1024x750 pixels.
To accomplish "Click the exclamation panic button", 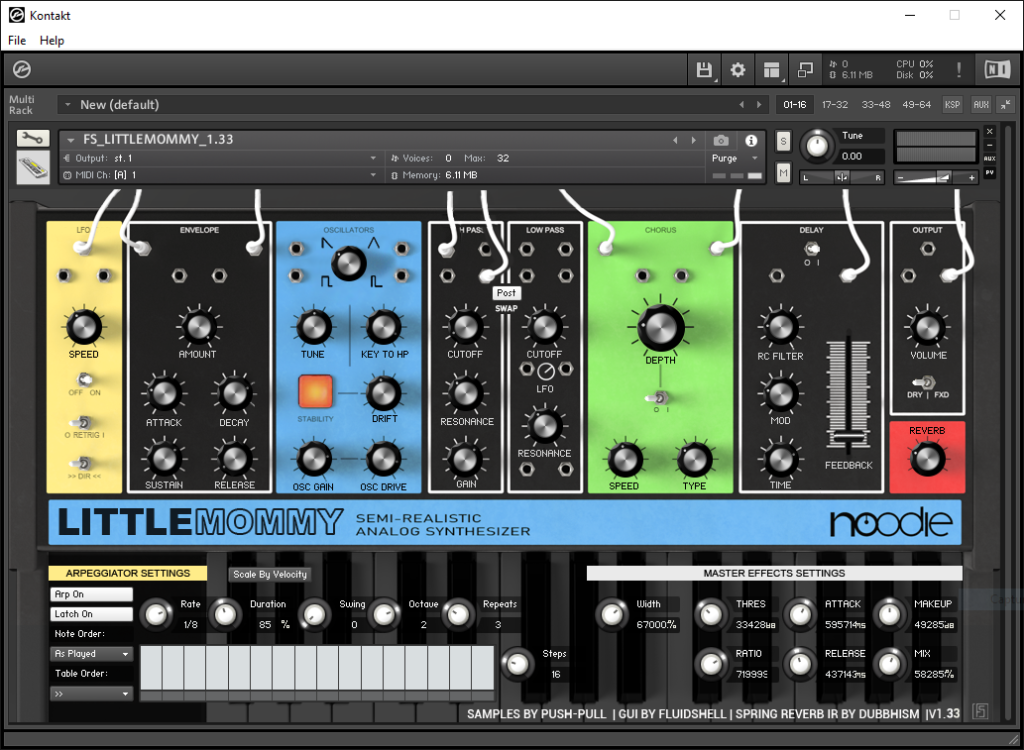I will [959, 69].
